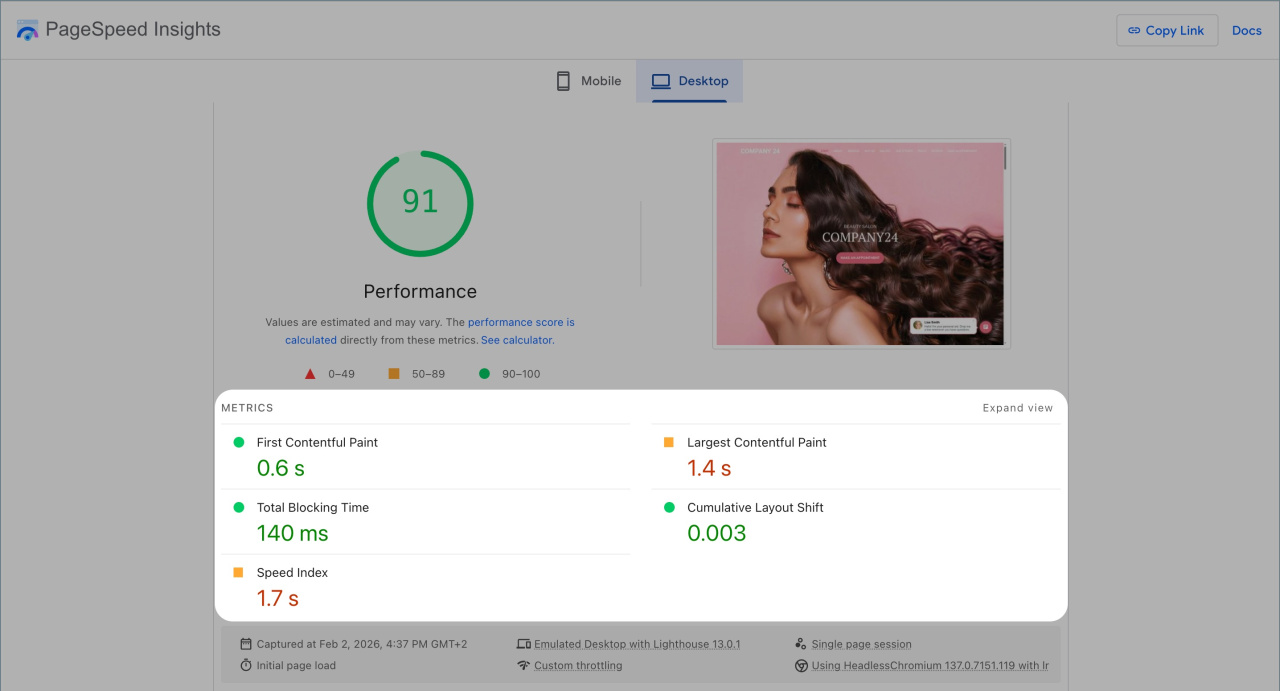Click the calendar icon beside Captured at
The image size is (1280, 691).
[246, 644]
